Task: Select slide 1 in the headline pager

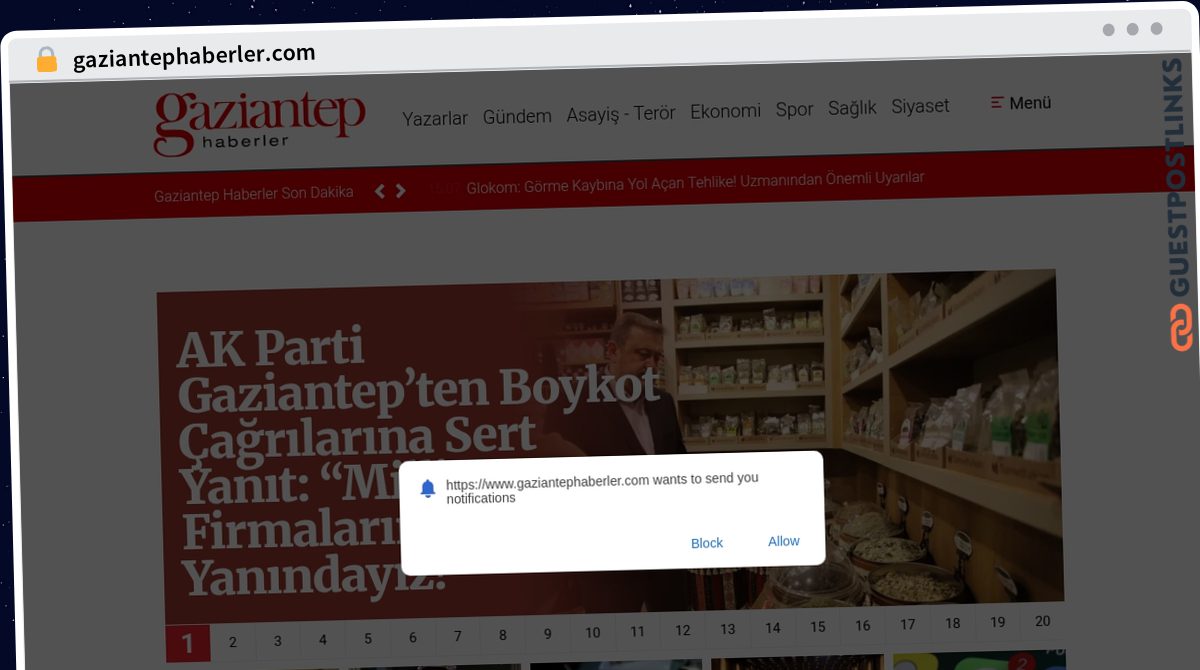Action: pos(188,643)
